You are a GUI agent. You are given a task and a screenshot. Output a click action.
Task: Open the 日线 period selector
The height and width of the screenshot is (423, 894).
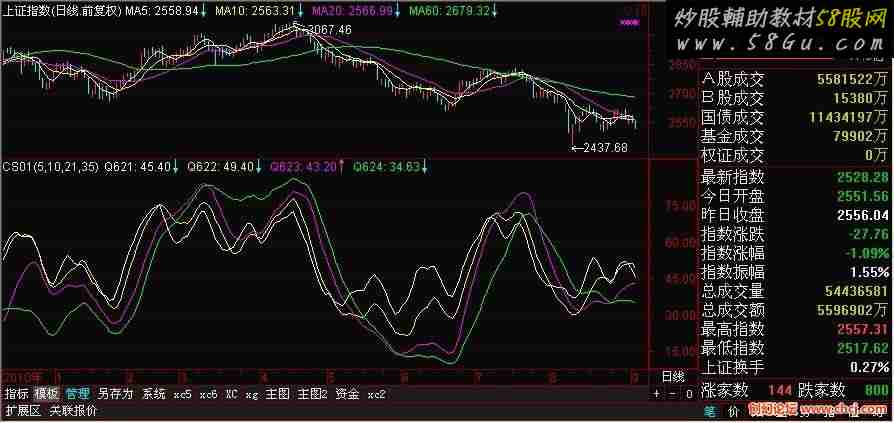click(674, 376)
